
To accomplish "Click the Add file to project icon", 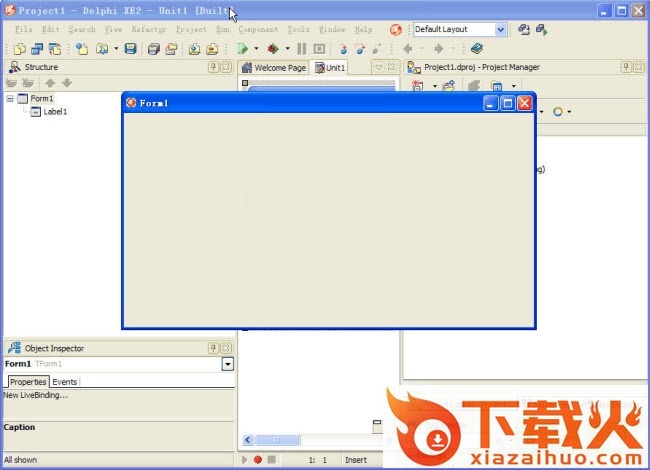I will click(x=194, y=49).
